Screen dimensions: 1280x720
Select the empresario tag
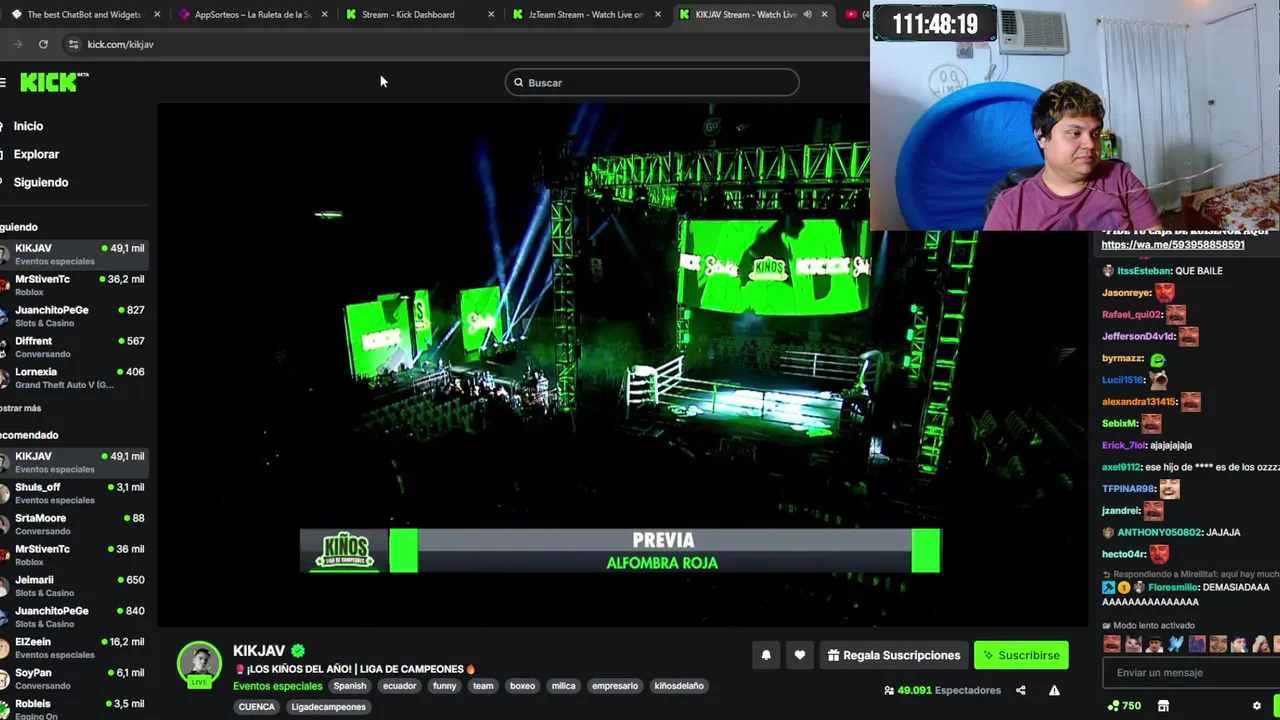(615, 686)
